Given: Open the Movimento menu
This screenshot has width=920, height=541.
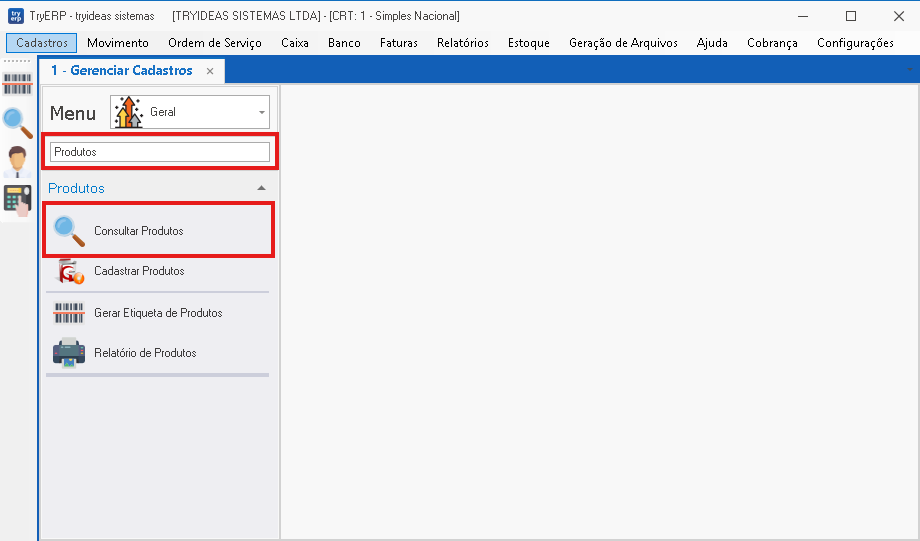Looking at the screenshot, I should (x=118, y=43).
